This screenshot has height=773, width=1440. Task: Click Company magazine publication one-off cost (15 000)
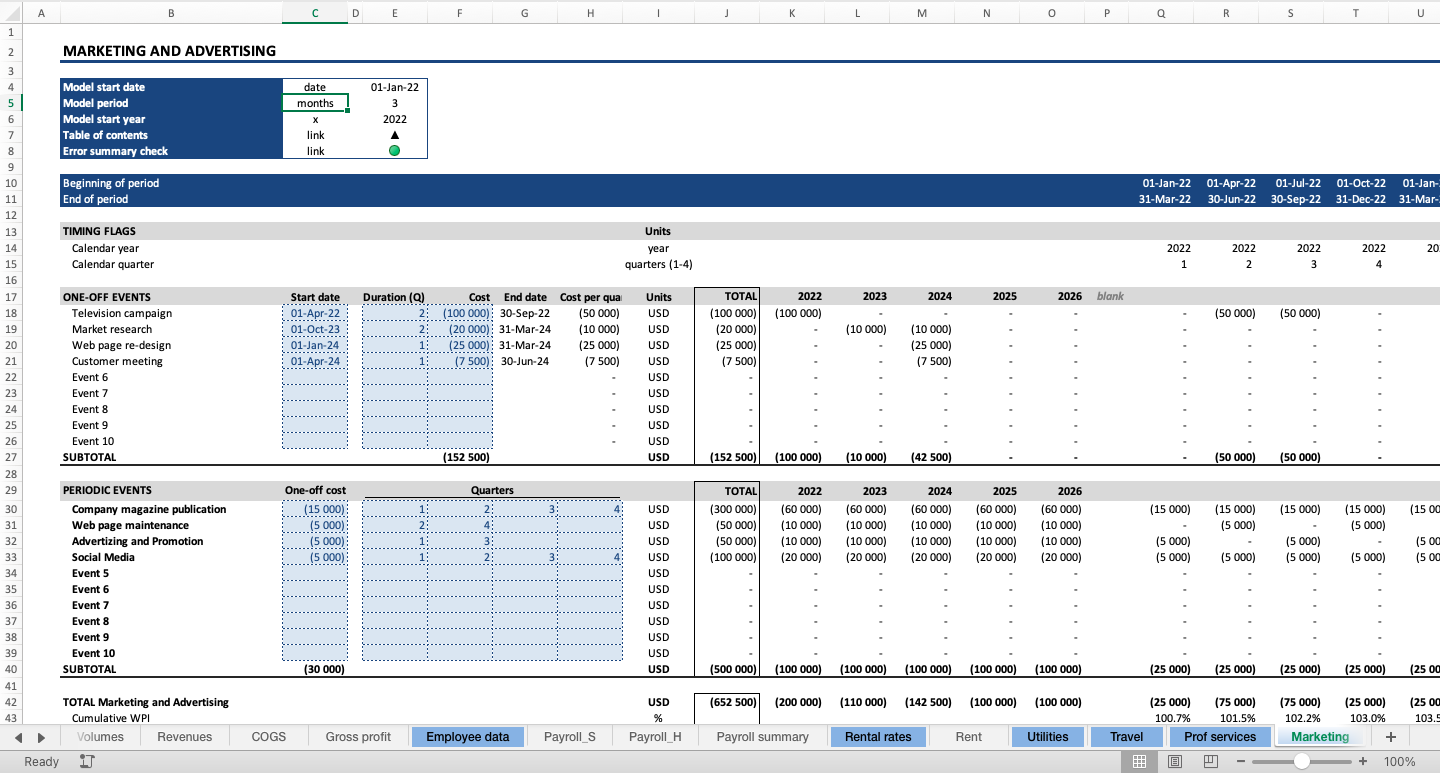pos(315,509)
